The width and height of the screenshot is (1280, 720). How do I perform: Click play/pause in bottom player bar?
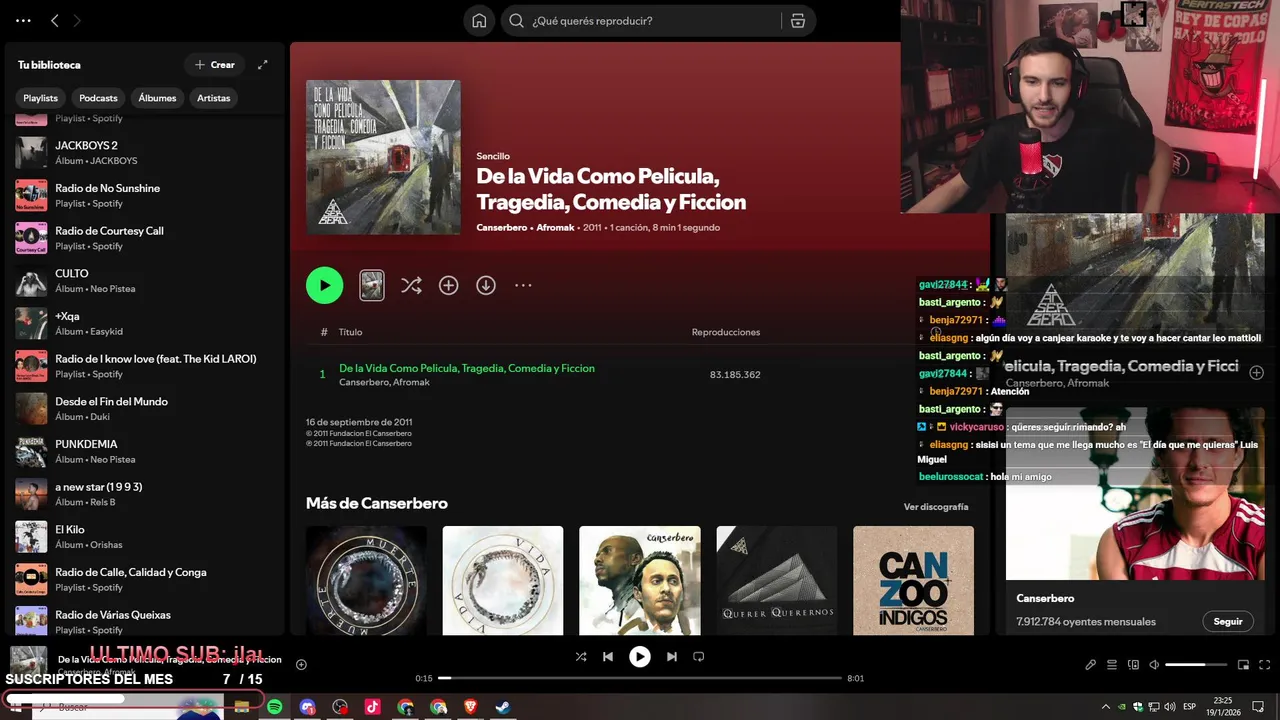click(x=640, y=657)
